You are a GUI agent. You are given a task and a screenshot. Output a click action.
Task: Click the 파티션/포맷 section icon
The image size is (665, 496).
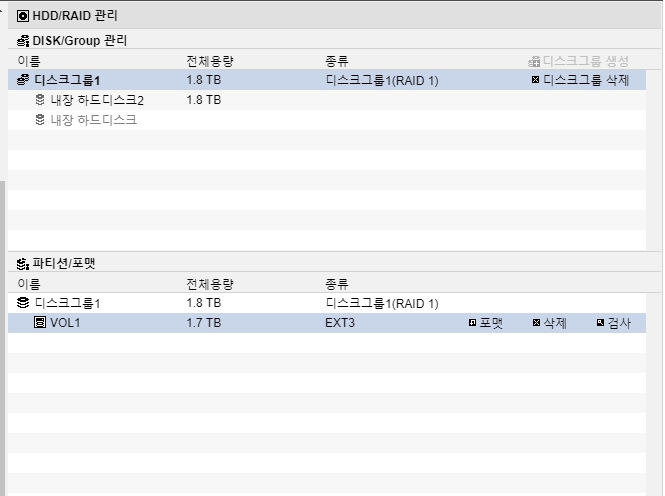(x=23, y=264)
